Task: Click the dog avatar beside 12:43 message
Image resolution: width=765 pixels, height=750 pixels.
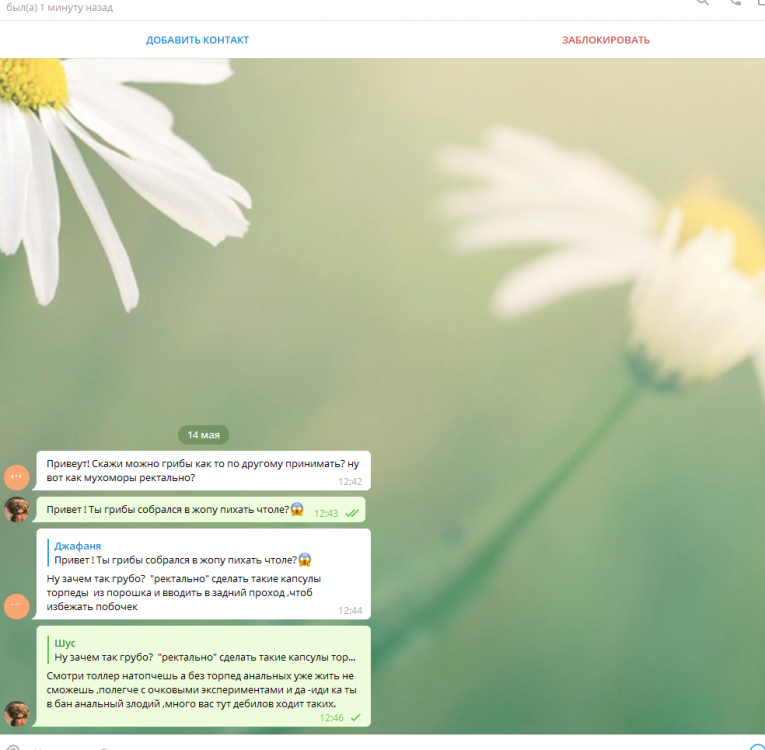Action: pyautogui.click(x=17, y=509)
